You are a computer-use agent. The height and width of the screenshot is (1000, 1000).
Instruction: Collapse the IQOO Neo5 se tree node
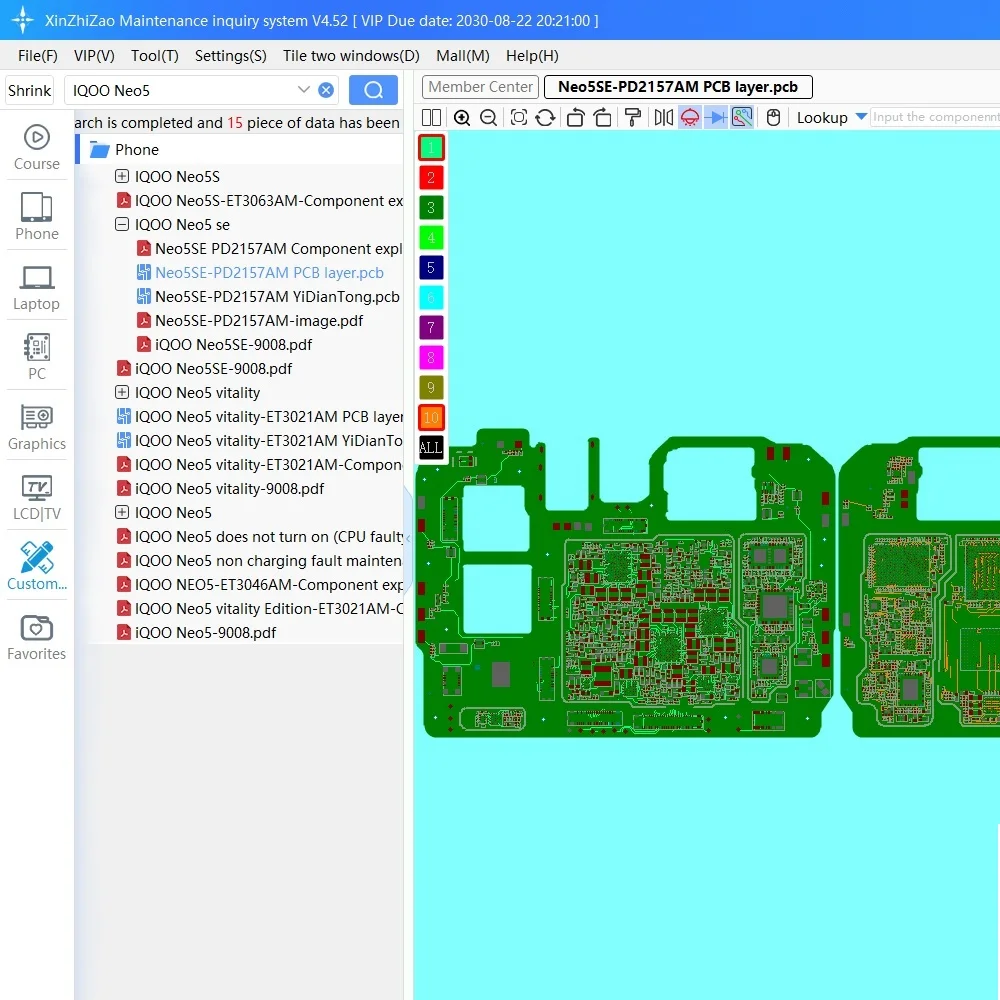(121, 224)
